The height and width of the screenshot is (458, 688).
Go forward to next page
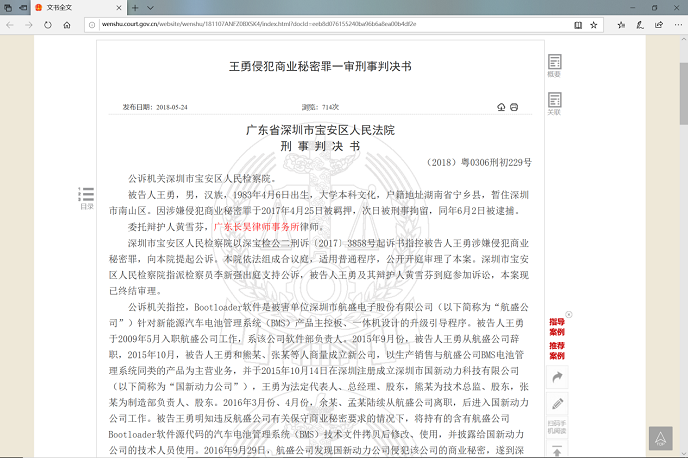point(29,25)
